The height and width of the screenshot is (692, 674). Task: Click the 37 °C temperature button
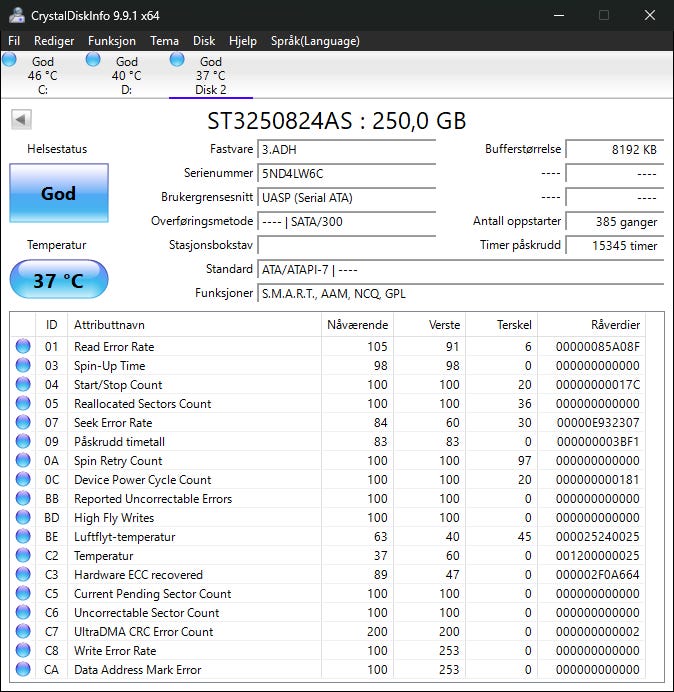click(x=59, y=280)
